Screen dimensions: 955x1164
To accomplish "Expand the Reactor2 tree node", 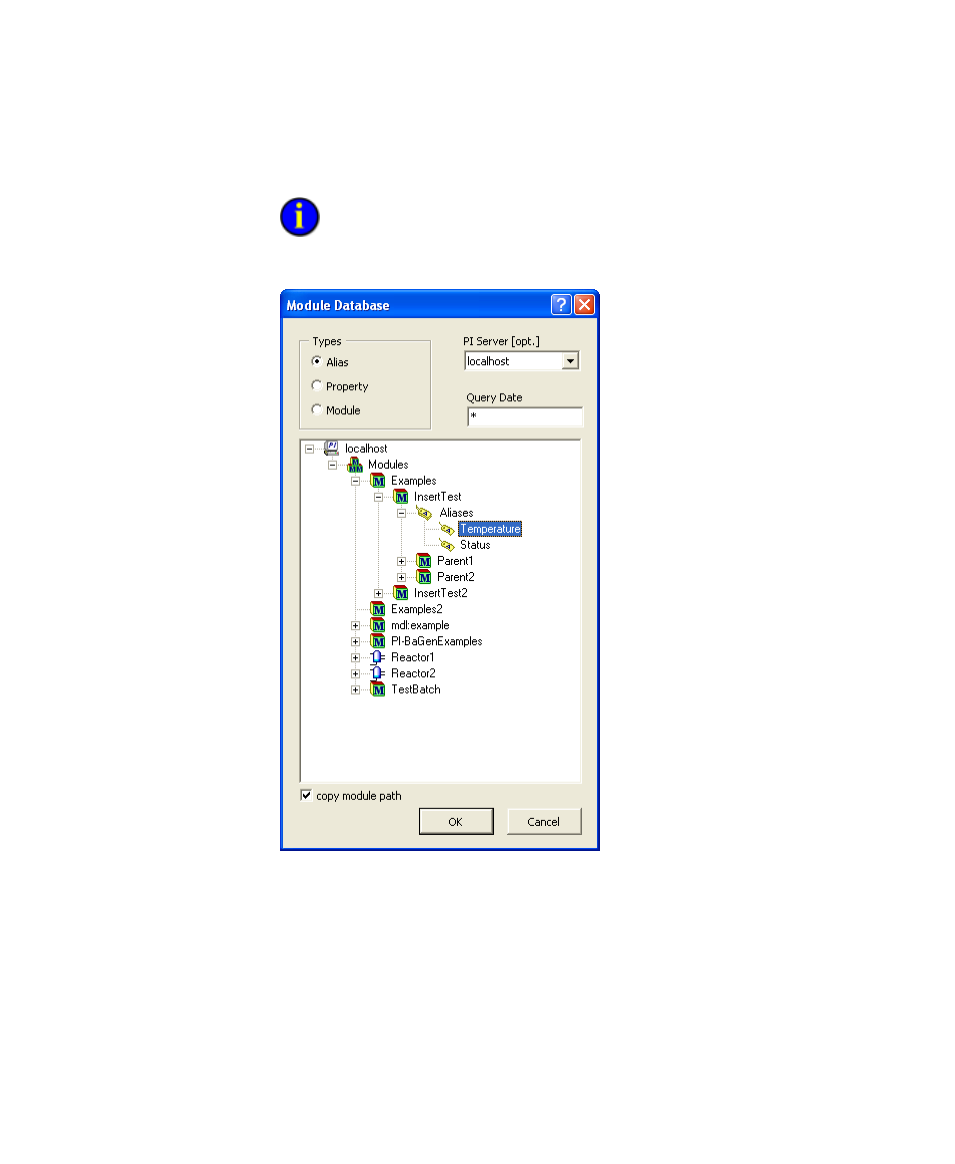I will pyautogui.click(x=356, y=674).
